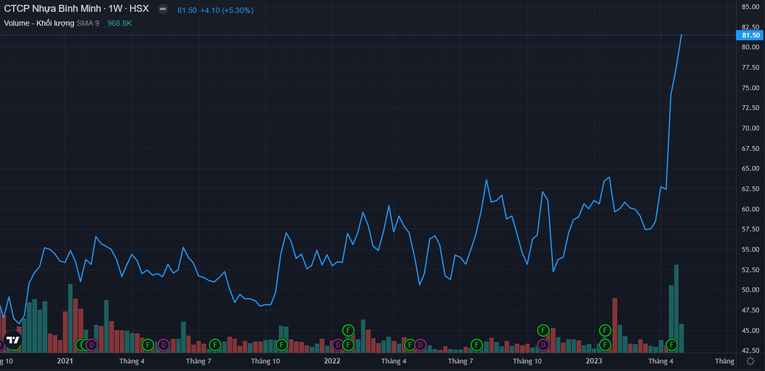Image resolution: width=765 pixels, height=371 pixels.
Task: Click the 85.00 price scale label
Action: pos(750,6)
